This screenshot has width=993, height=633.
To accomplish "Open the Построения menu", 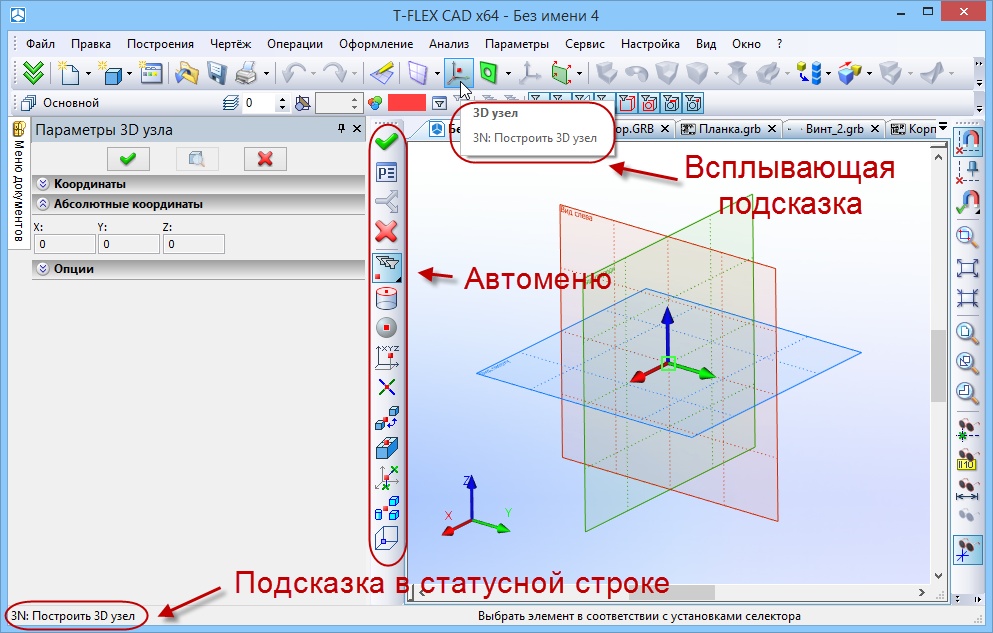I will coord(160,44).
